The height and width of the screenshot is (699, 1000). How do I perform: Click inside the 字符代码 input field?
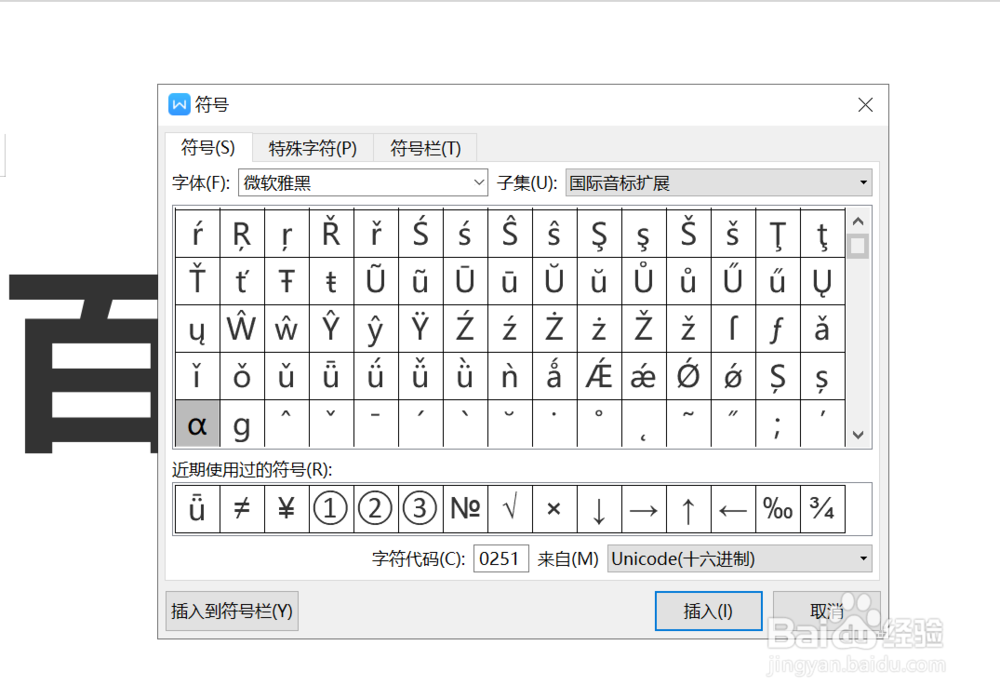pyautogui.click(x=501, y=558)
